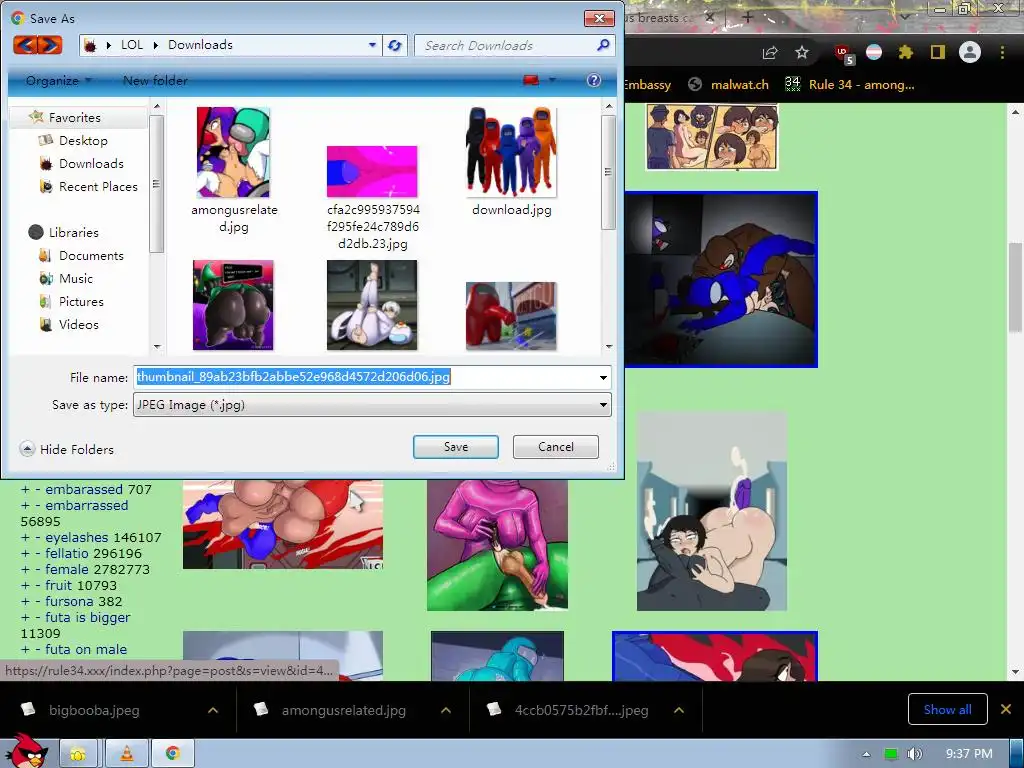Image resolution: width=1024 pixels, height=768 pixels.
Task: Close the downloads bar with the X
Action: tap(1006, 709)
